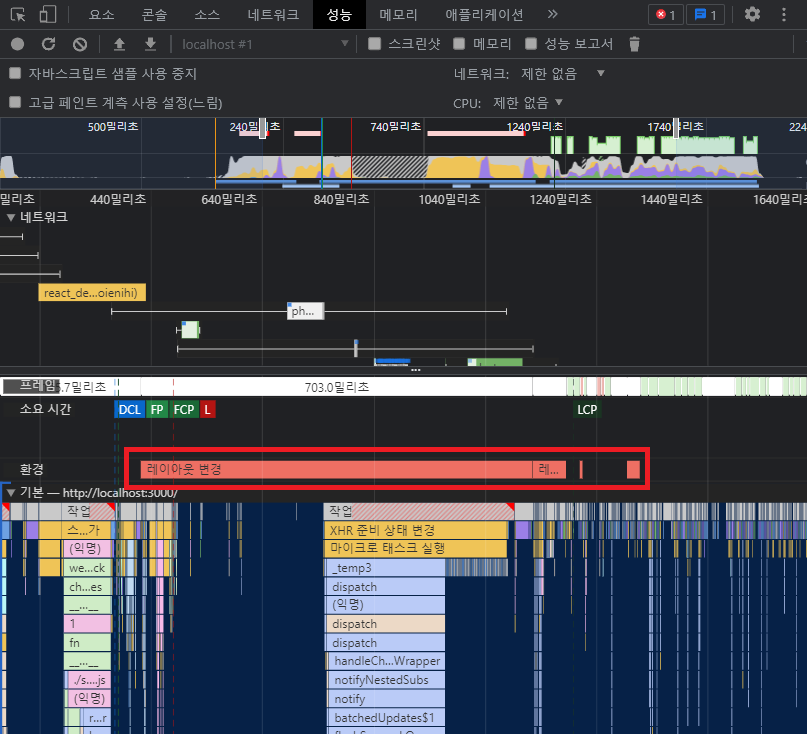Screen dimensions: 807x734
Task: Switch to the 요소 tab
Action: point(101,14)
